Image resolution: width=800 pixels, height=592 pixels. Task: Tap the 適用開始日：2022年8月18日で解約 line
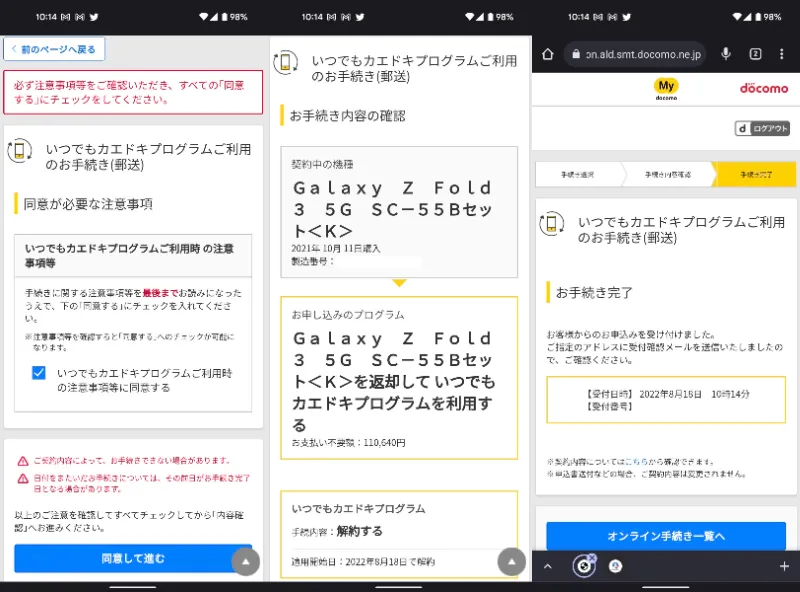(x=363, y=562)
